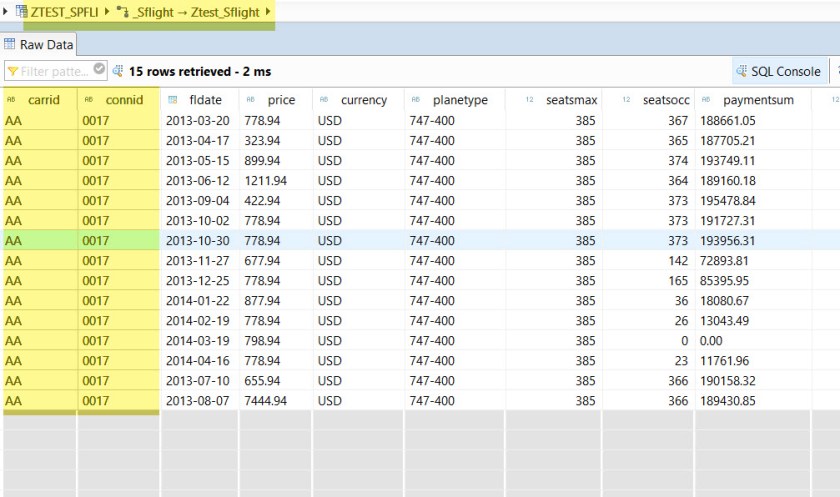Click the filter funnel icon

pyautogui.click(x=12, y=71)
